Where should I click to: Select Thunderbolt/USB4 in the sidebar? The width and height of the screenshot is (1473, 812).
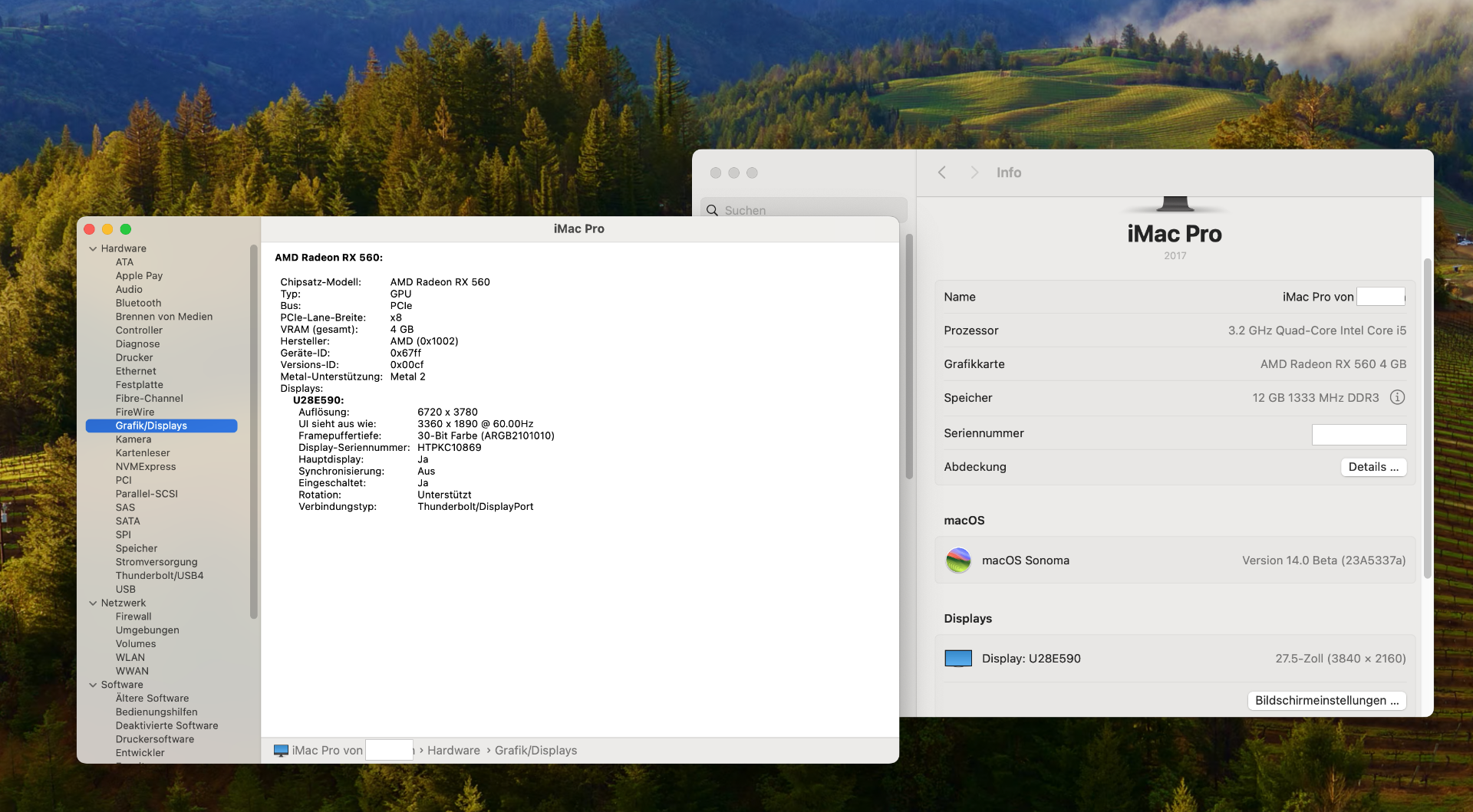pos(160,576)
